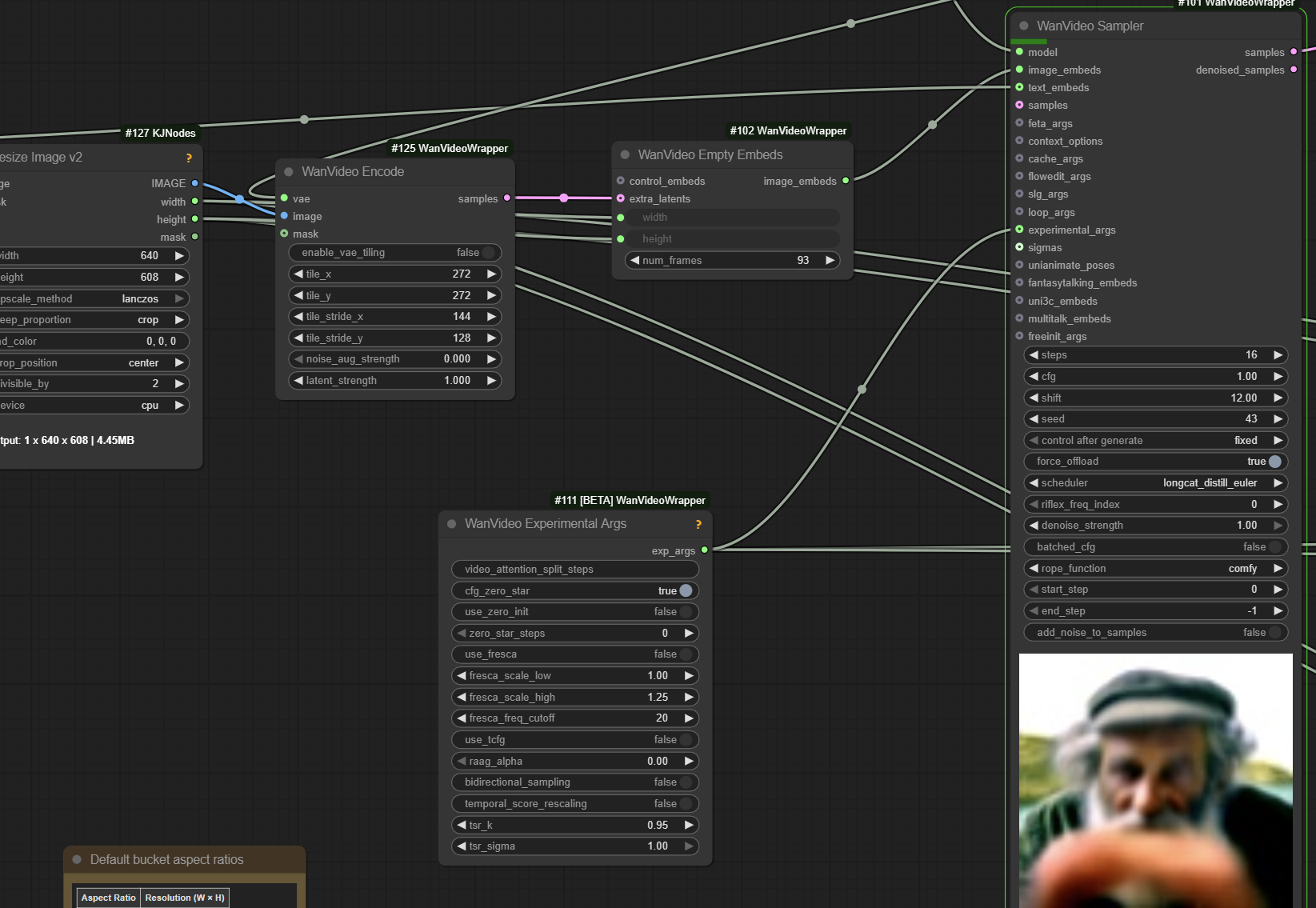Disable force_offload in the sampler
1316x908 pixels.
coord(1274,462)
